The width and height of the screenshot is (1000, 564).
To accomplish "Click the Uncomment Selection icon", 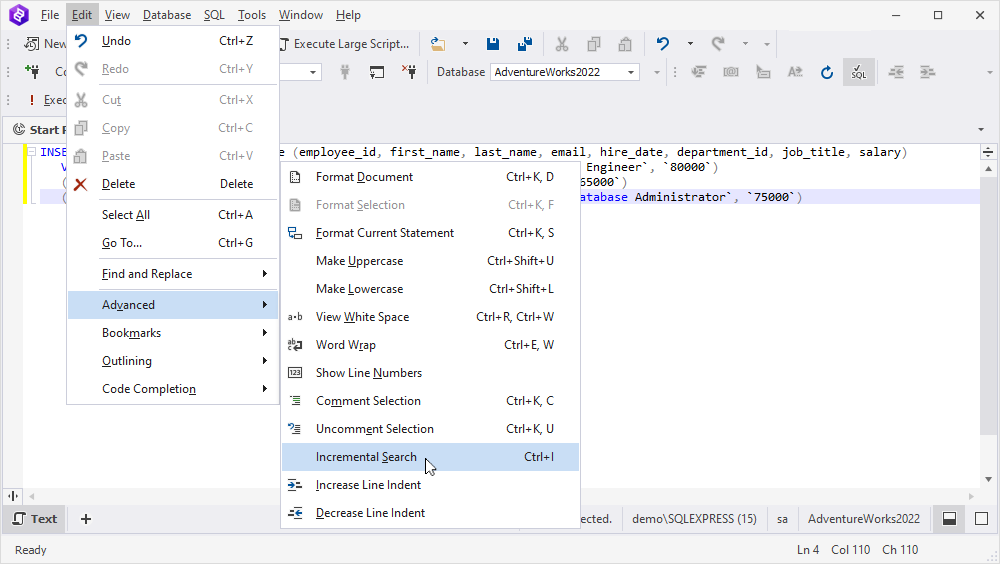I will tap(295, 429).
